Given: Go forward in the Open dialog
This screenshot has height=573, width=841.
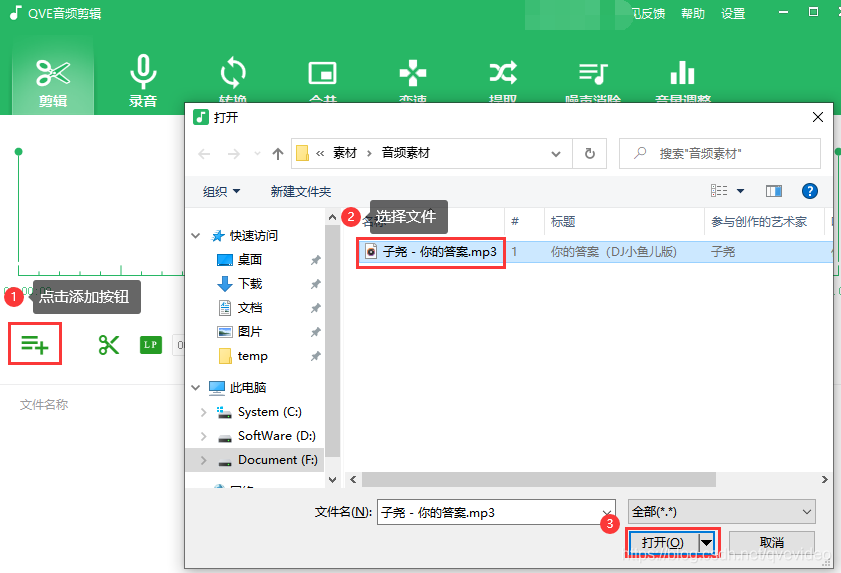Looking at the screenshot, I should pos(234,154).
